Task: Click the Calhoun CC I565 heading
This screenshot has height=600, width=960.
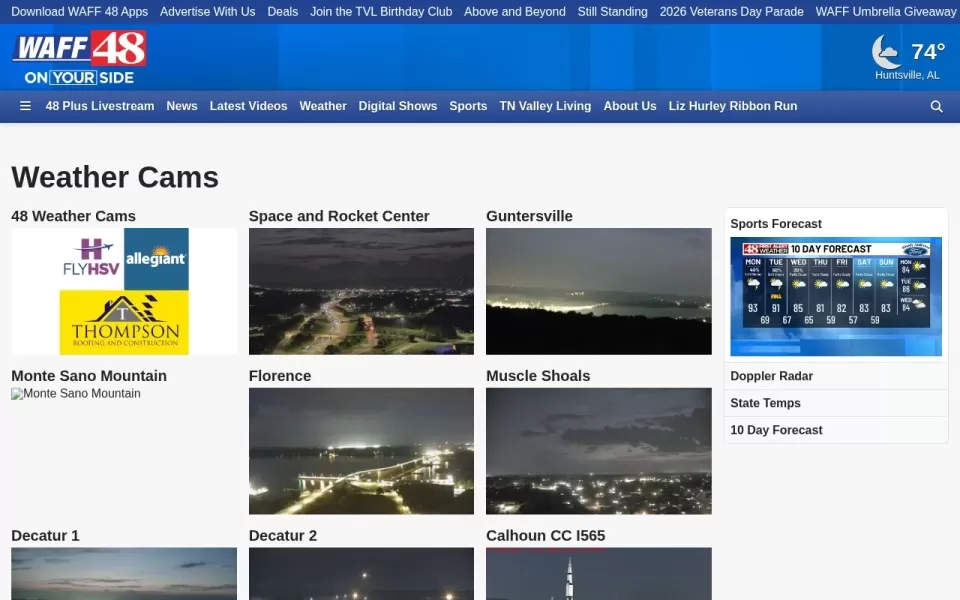Action: [546, 536]
